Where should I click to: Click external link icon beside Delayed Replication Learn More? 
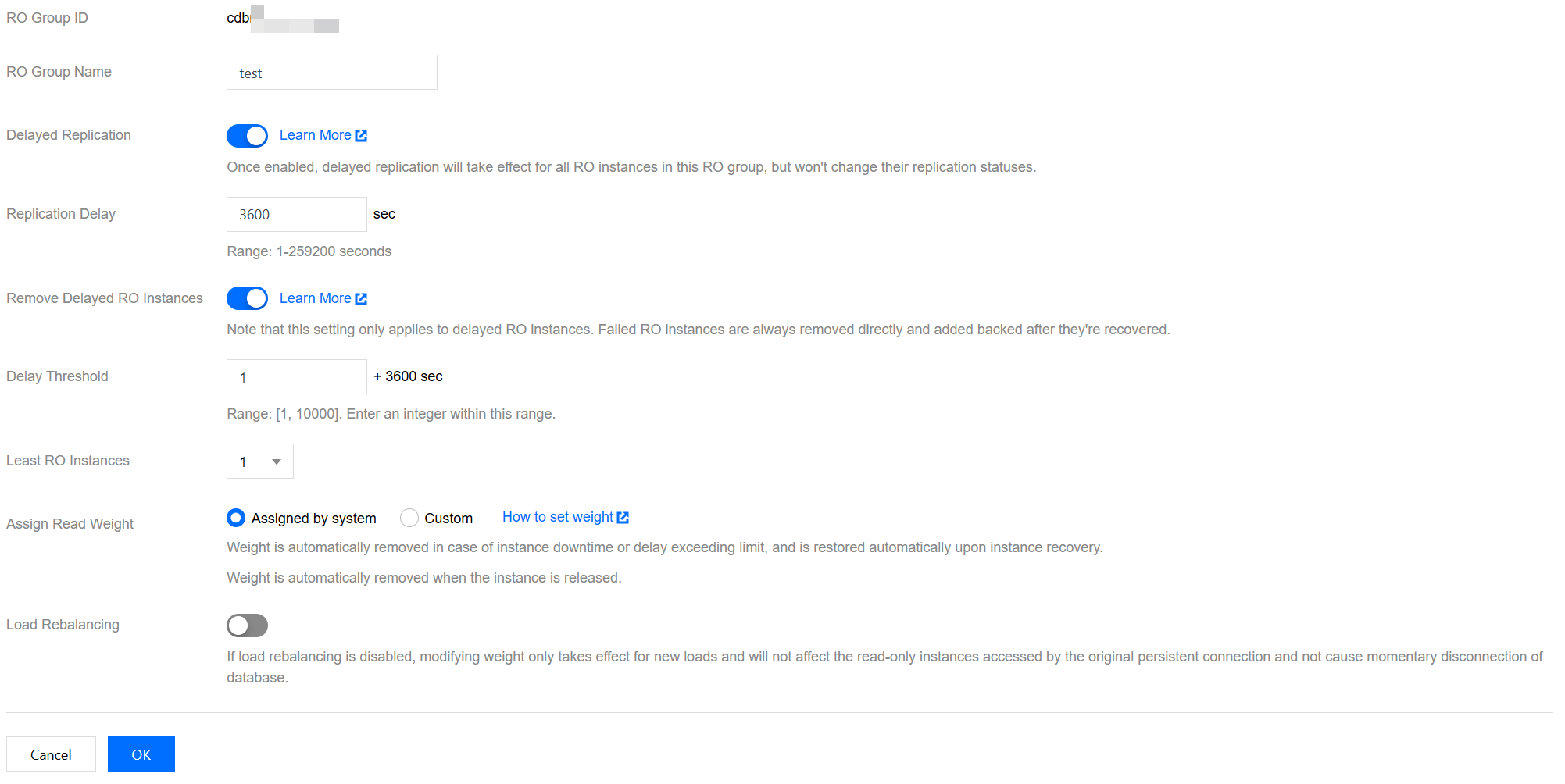pyautogui.click(x=361, y=136)
